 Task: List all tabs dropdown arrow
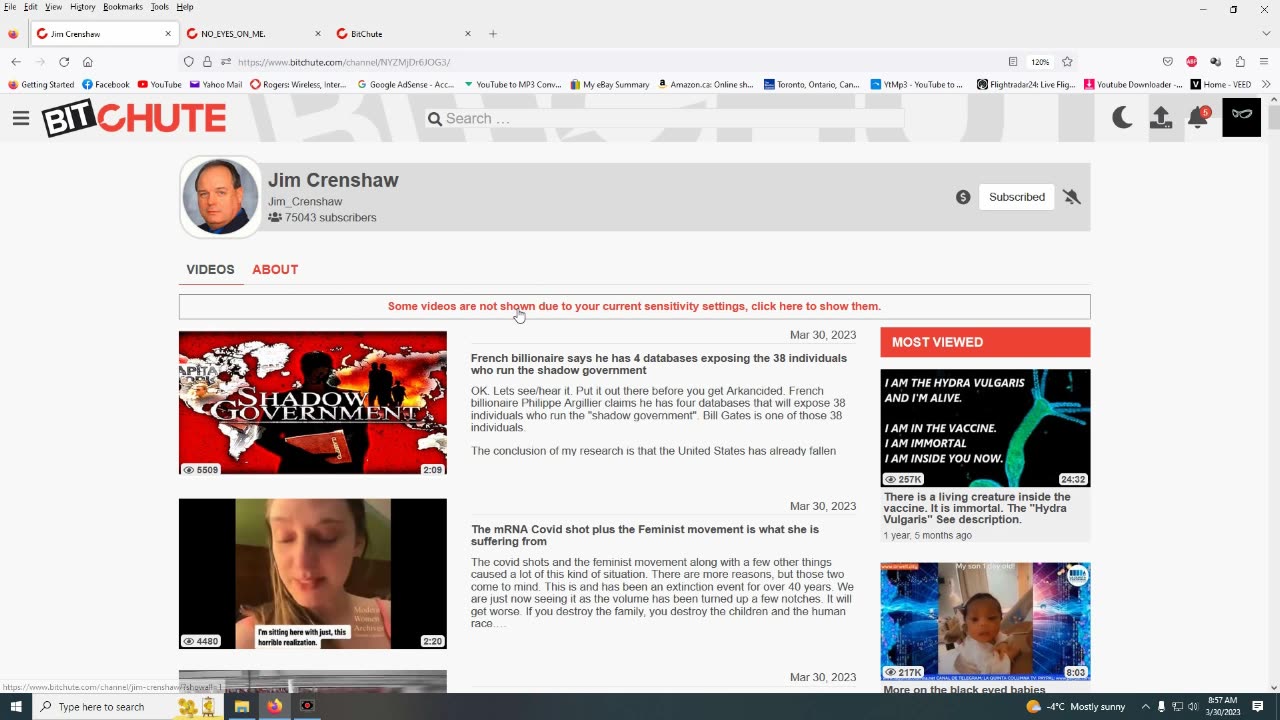point(1265,34)
